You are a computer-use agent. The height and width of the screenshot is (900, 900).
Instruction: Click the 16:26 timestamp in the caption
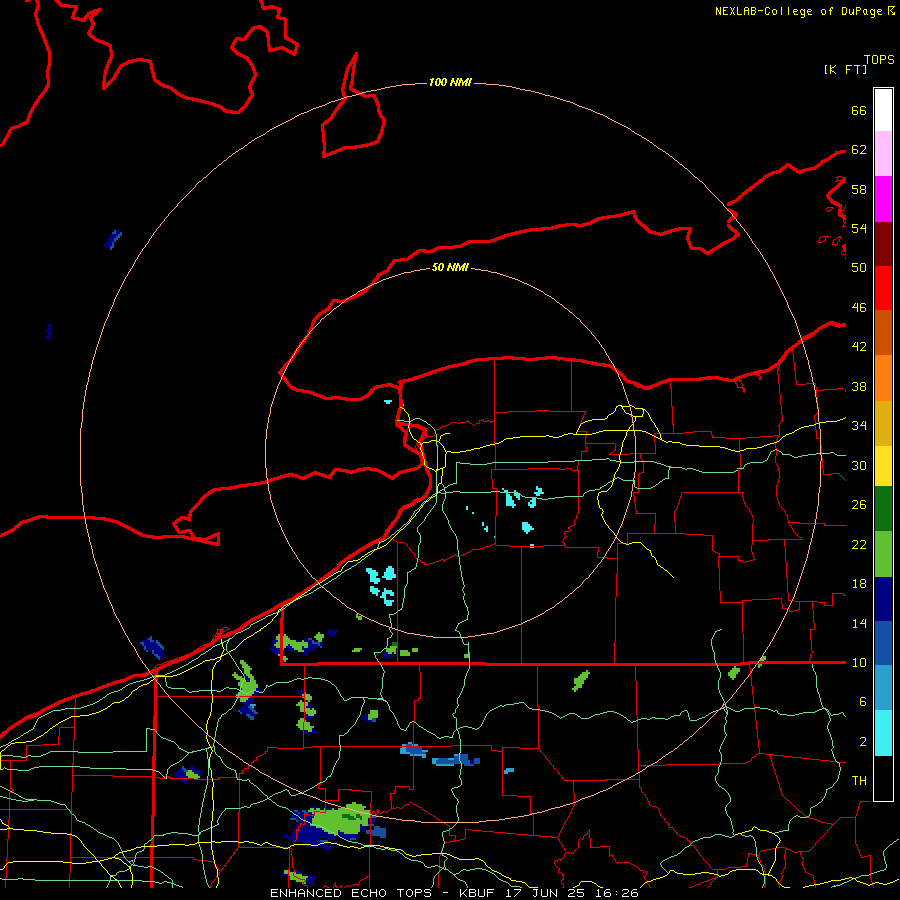(615, 893)
